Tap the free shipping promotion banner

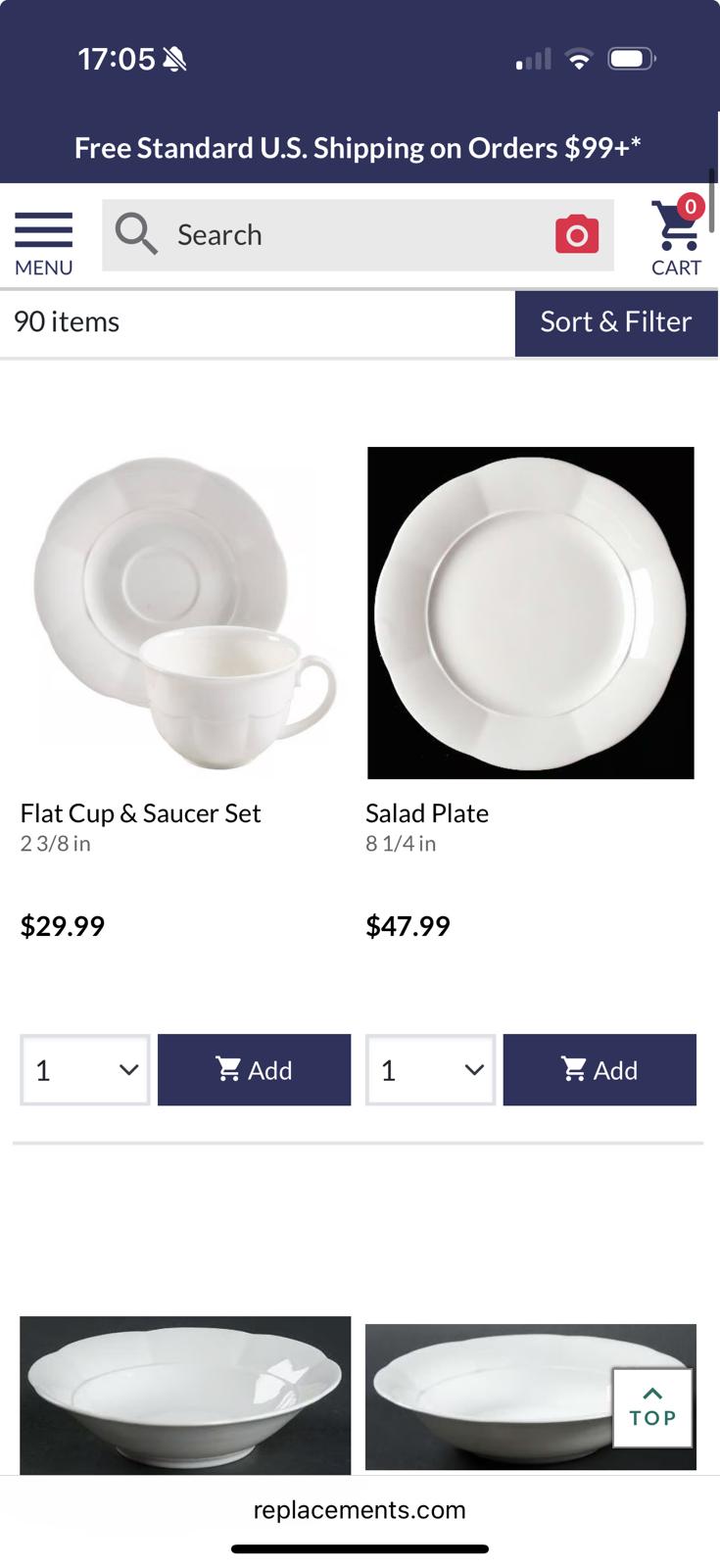pyautogui.click(x=359, y=148)
